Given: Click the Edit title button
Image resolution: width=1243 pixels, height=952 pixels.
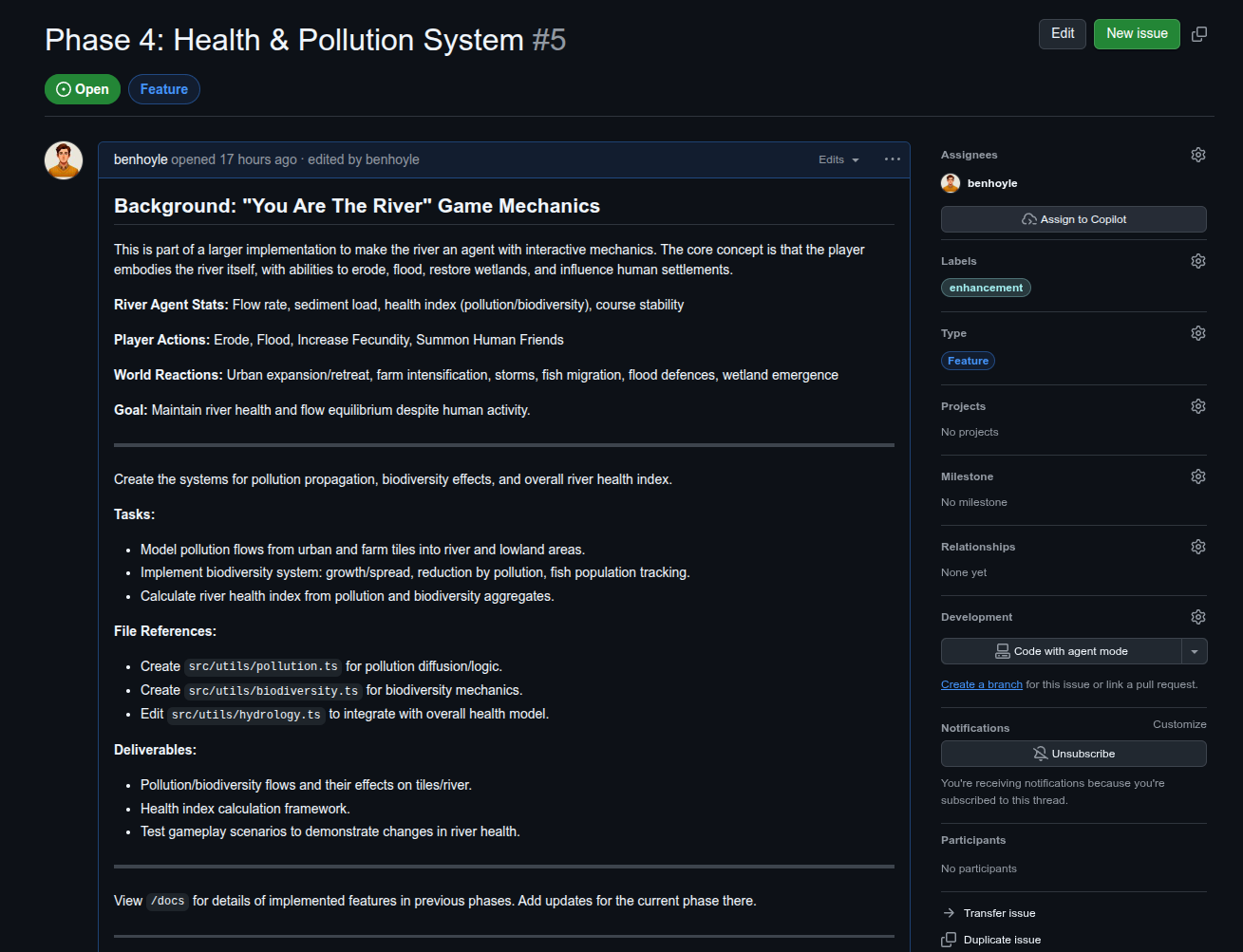Looking at the screenshot, I should click(1062, 34).
